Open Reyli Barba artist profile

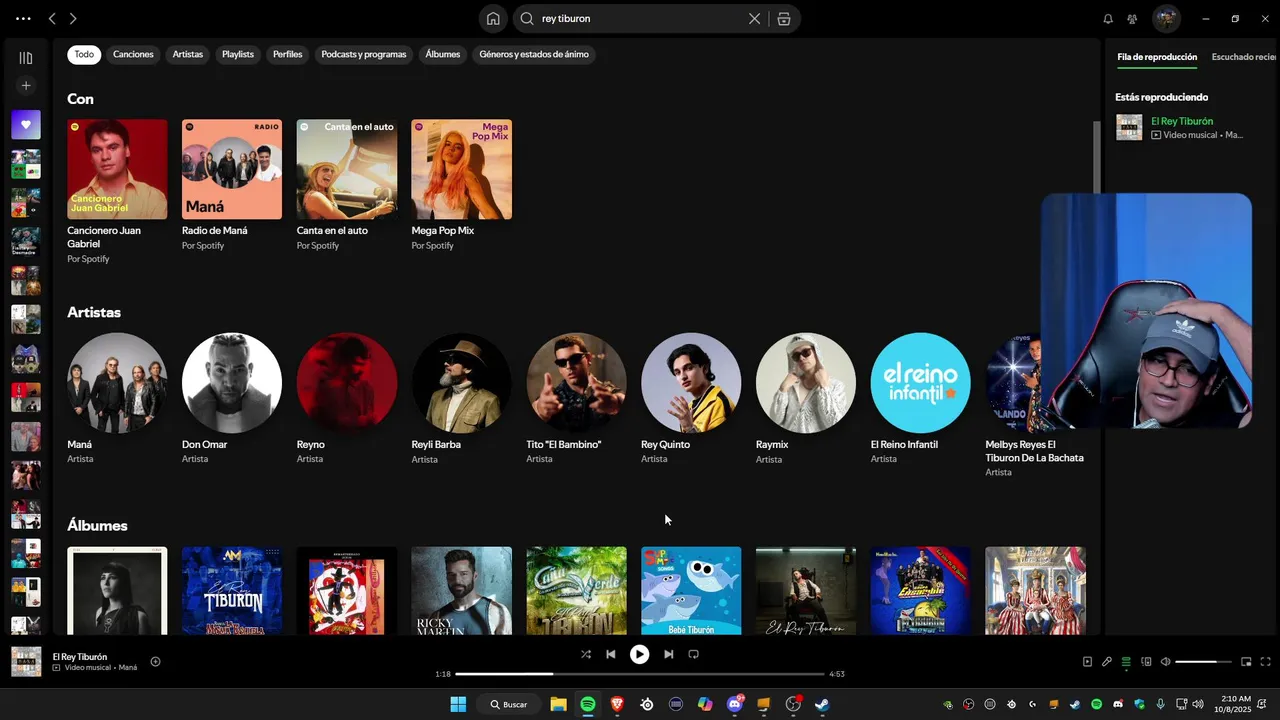[x=462, y=383]
